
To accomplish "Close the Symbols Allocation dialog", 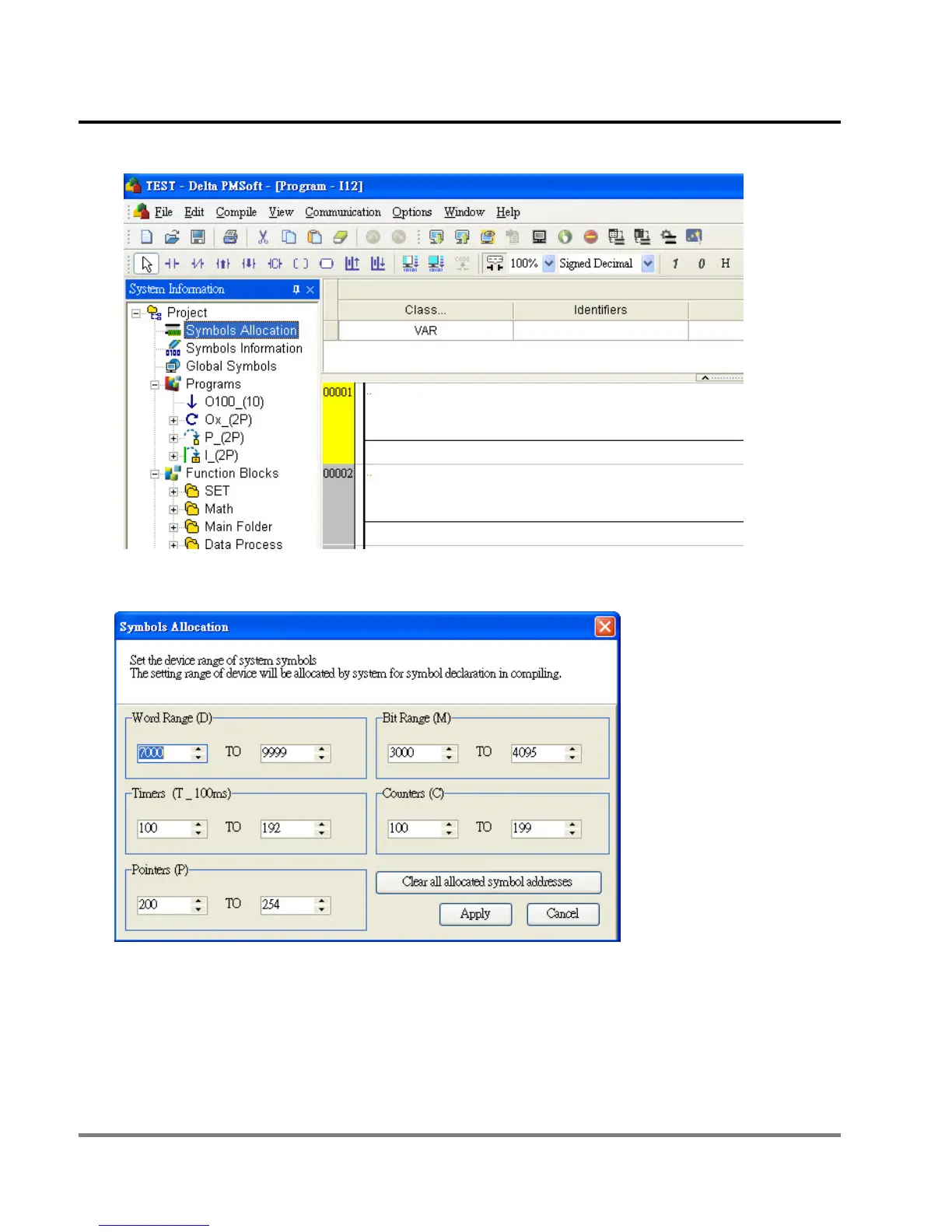I will coord(605,627).
